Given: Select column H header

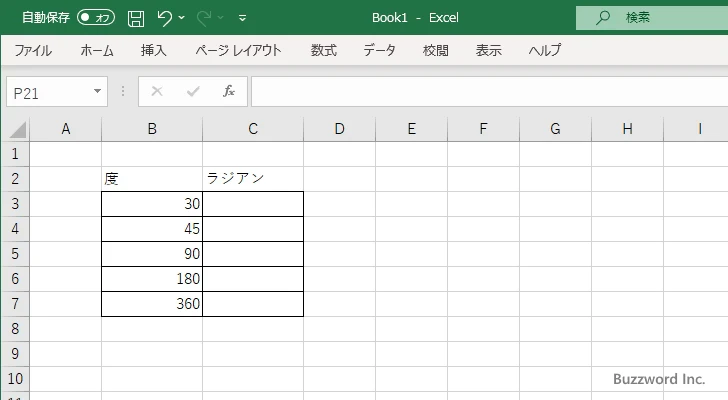Looking at the screenshot, I should [628, 129].
